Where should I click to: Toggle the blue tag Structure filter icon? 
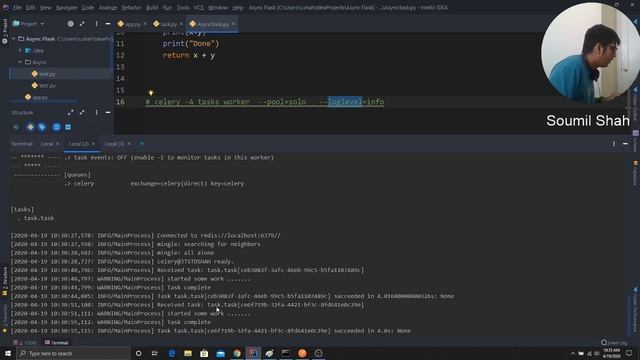tap(42, 127)
